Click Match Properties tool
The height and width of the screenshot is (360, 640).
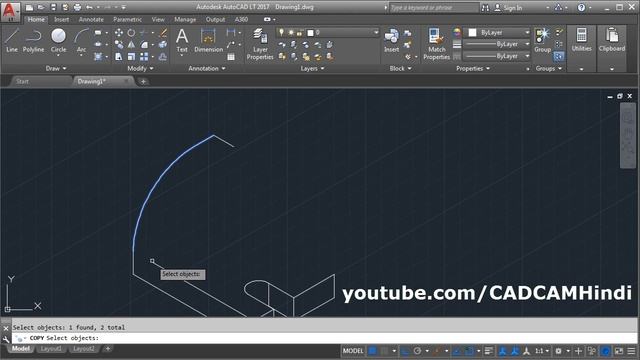pyautogui.click(x=436, y=44)
